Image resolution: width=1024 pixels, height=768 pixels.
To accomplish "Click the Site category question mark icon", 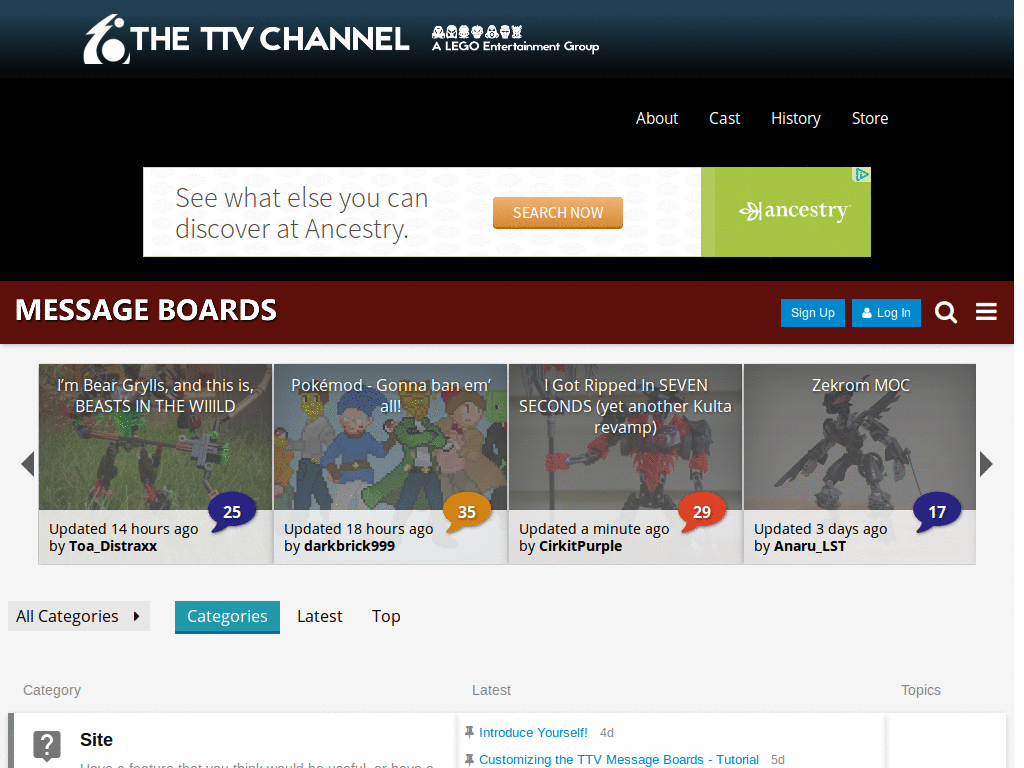I will (x=47, y=745).
